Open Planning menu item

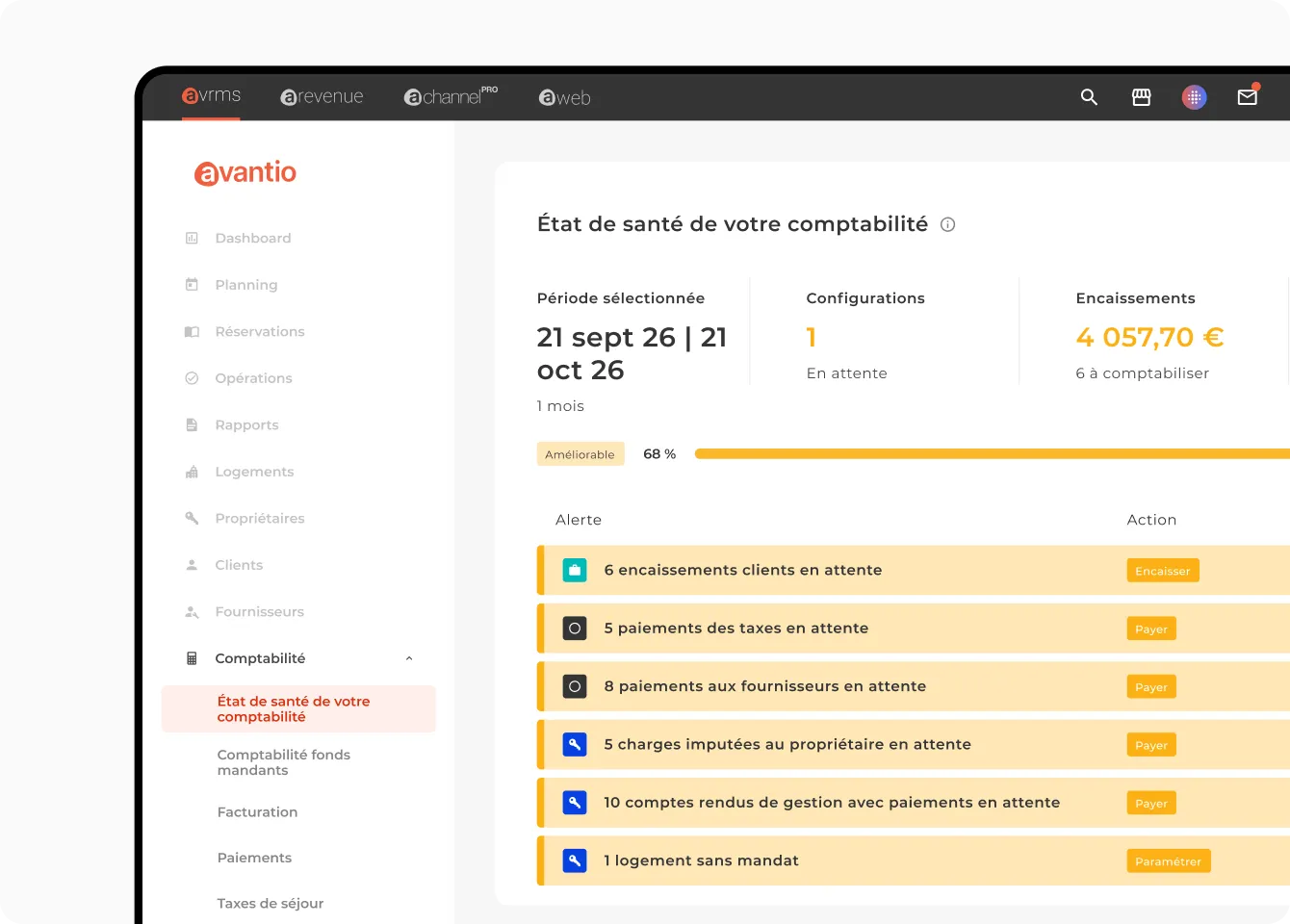246,285
